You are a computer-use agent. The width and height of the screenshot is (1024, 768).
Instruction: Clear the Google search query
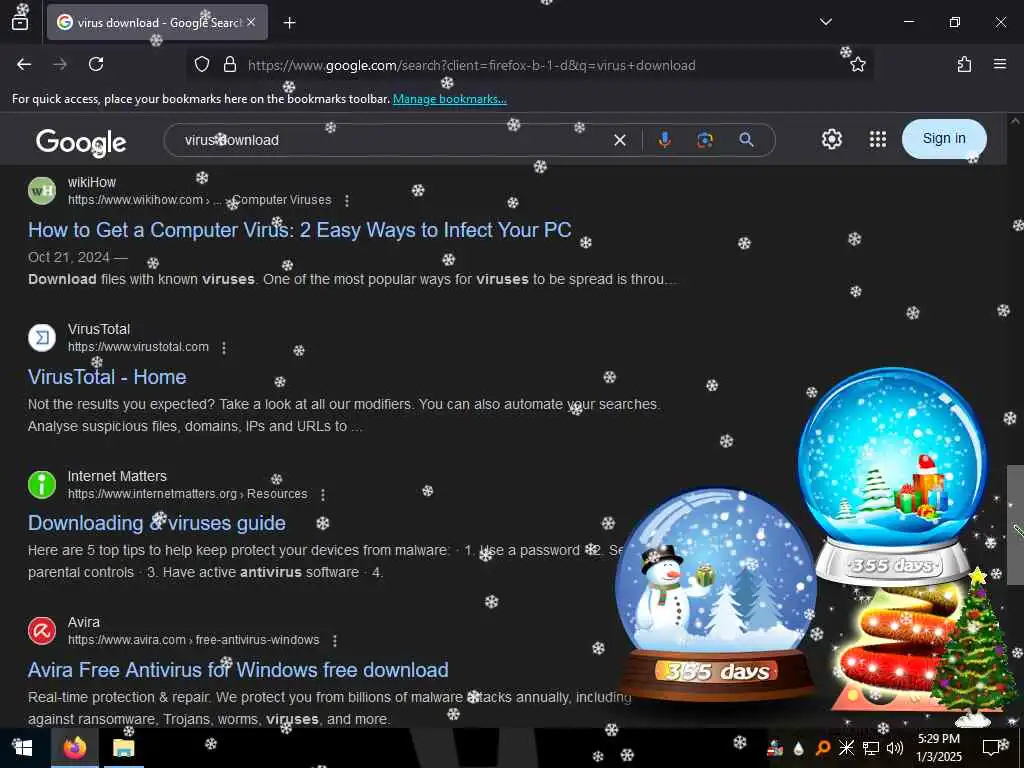coord(620,140)
